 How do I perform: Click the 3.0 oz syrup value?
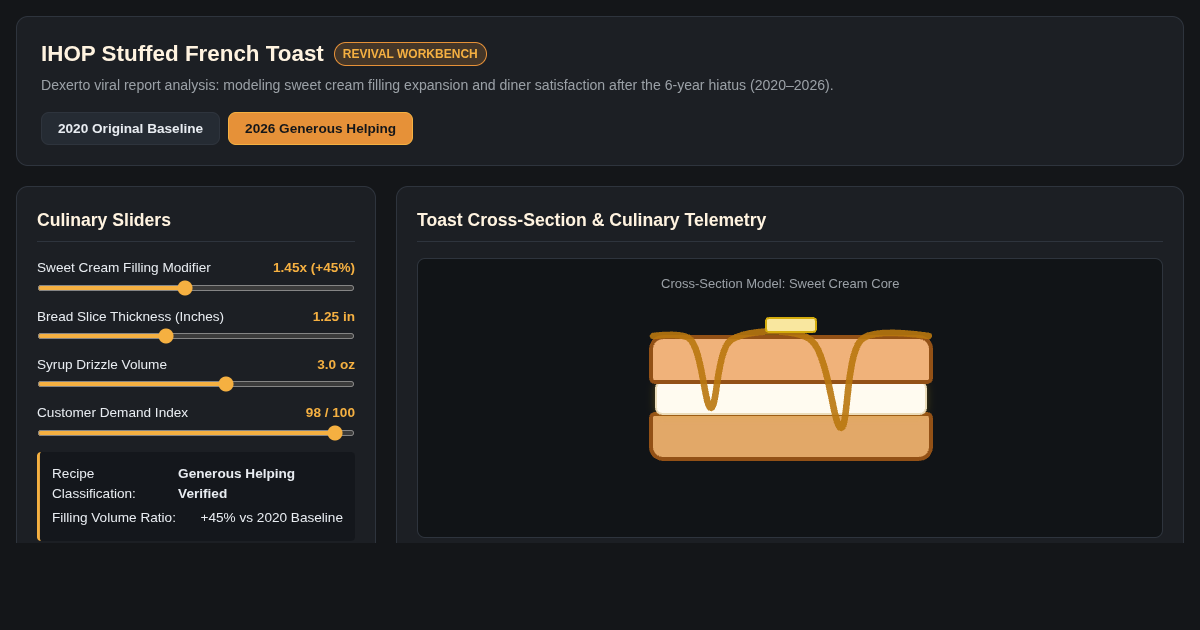tap(336, 364)
